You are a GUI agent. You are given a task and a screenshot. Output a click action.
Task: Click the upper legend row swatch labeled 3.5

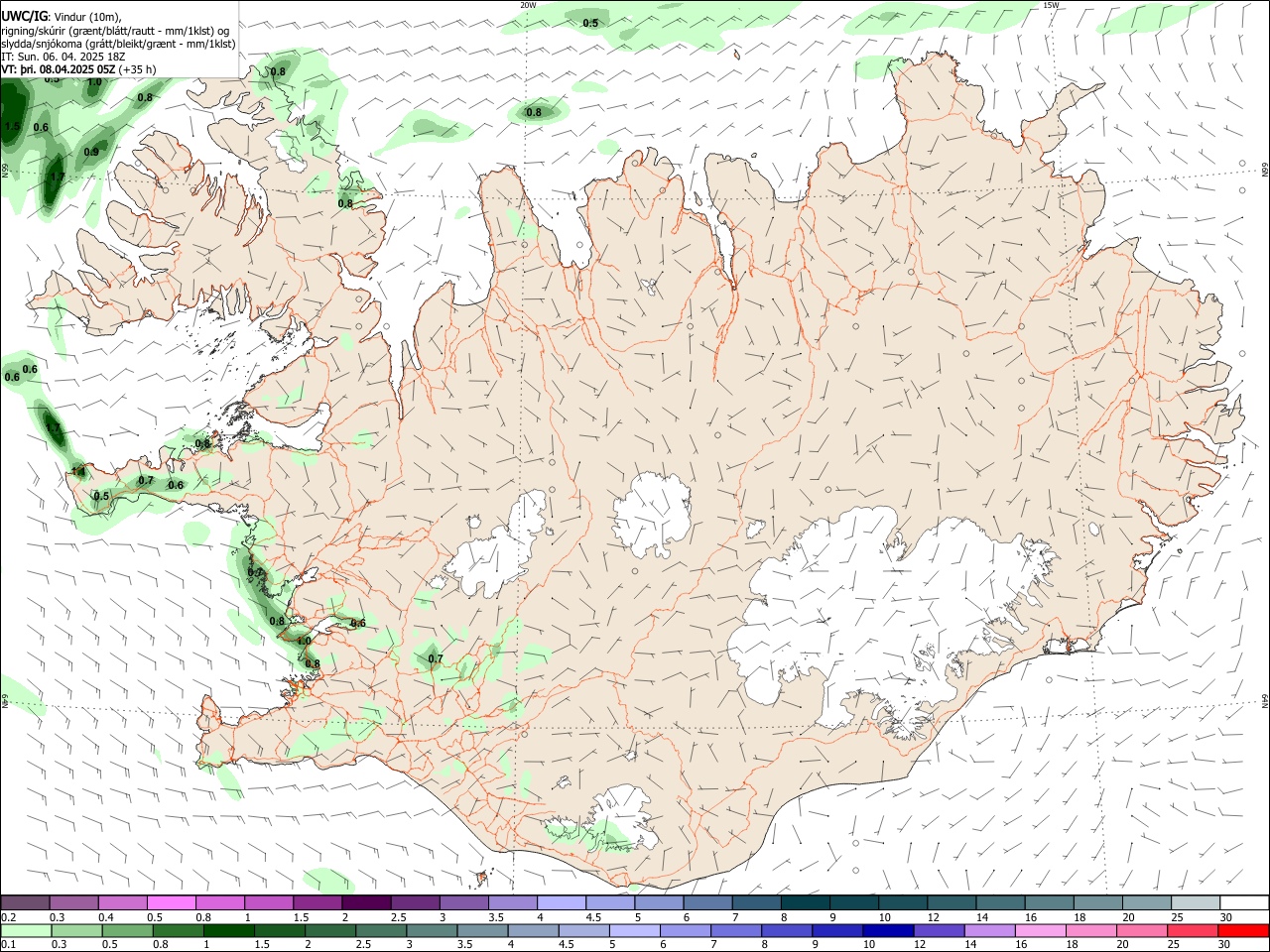[513, 902]
